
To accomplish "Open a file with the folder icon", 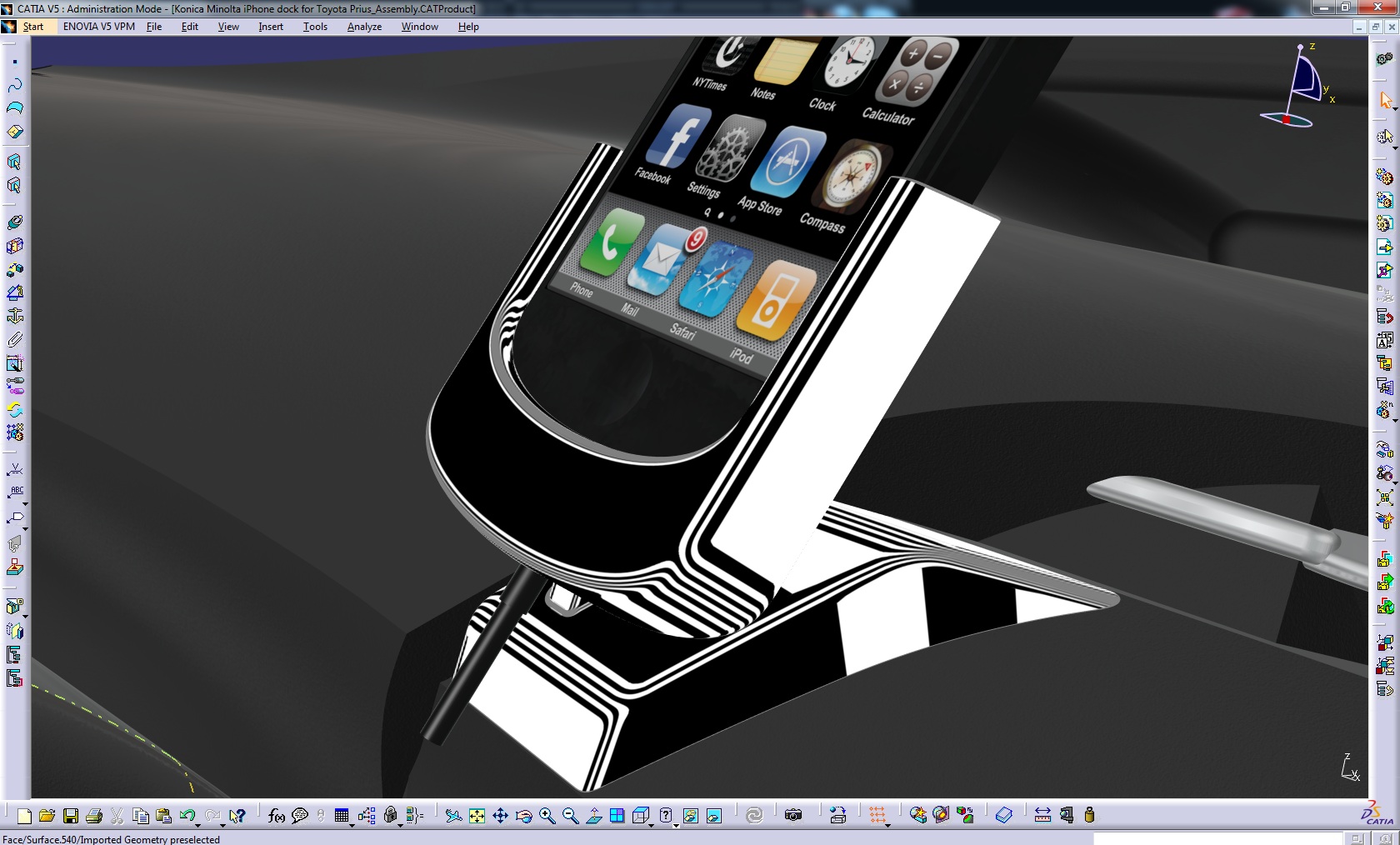I will 47,816.
